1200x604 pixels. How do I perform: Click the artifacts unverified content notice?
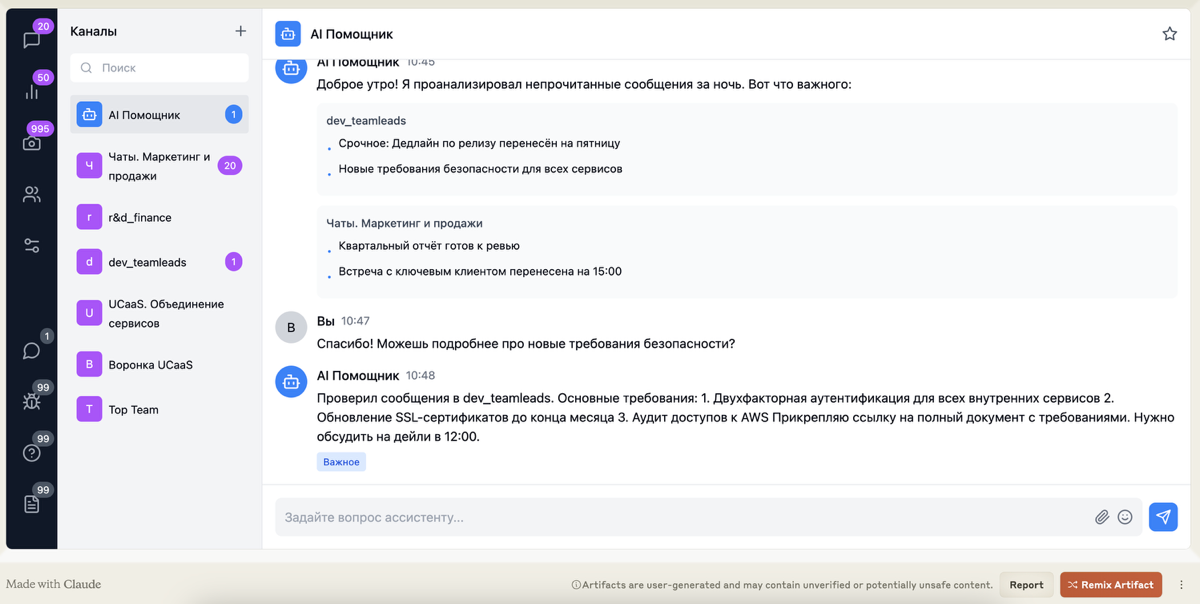[782, 585]
